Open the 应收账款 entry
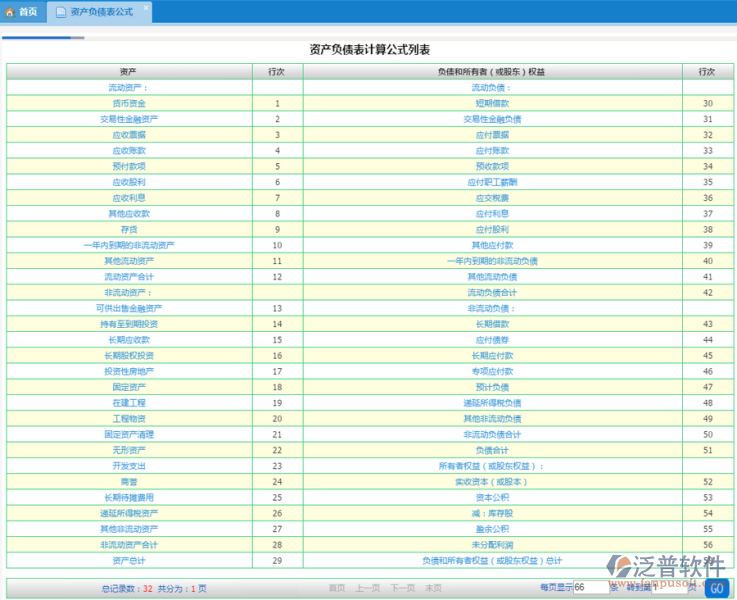 tap(129, 151)
